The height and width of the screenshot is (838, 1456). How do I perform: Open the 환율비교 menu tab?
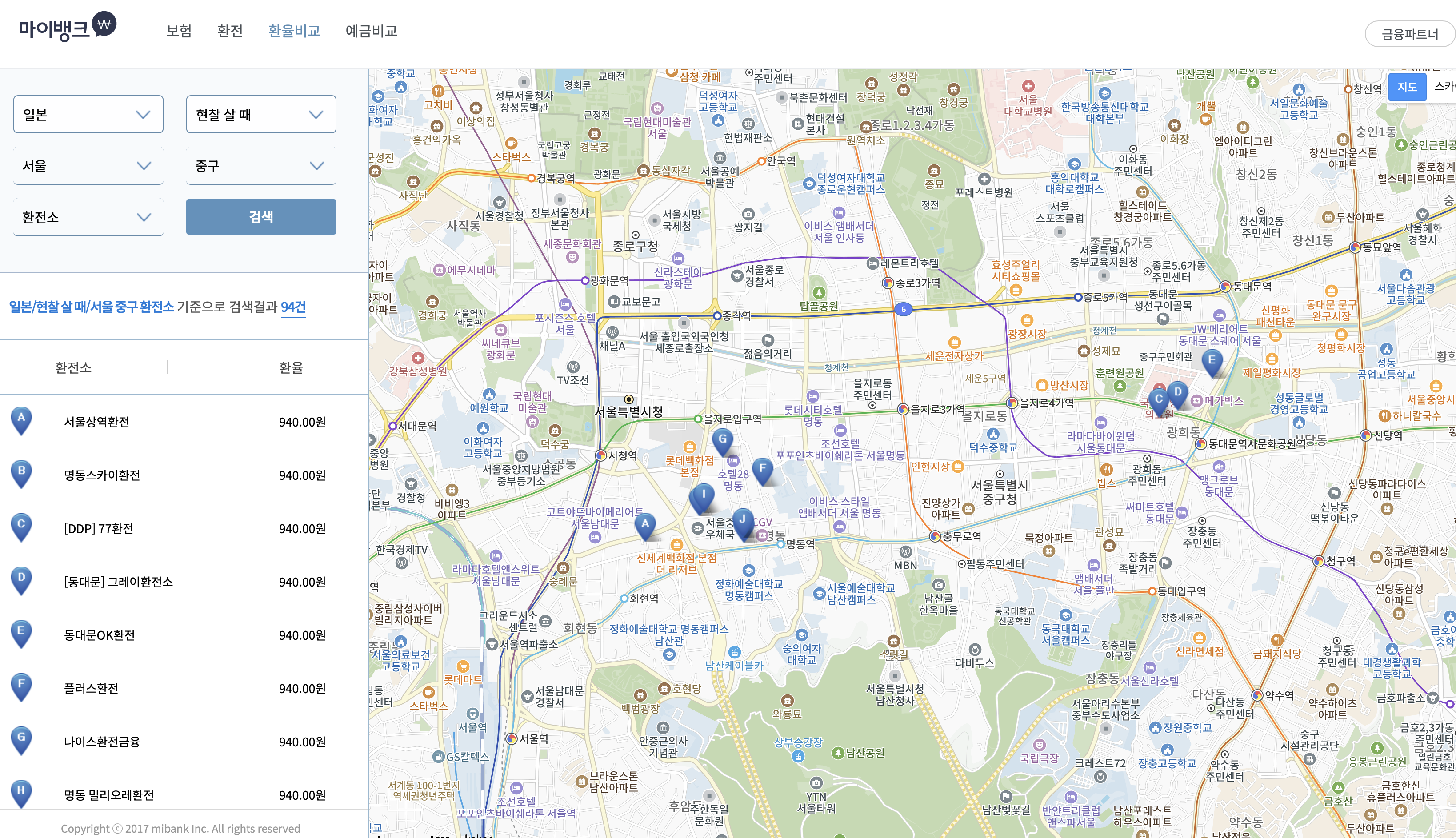(x=294, y=31)
